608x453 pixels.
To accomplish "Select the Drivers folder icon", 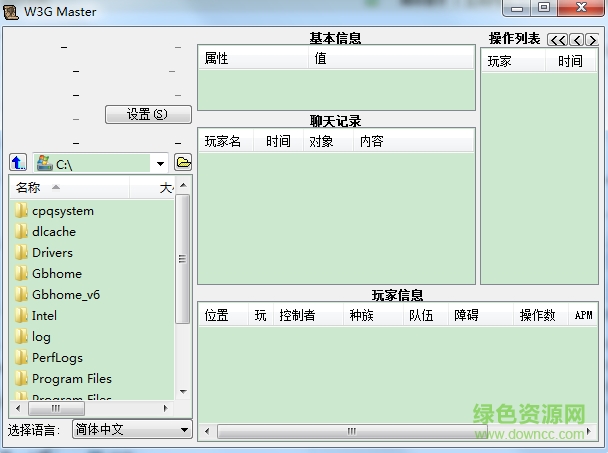I will click(21, 252).
